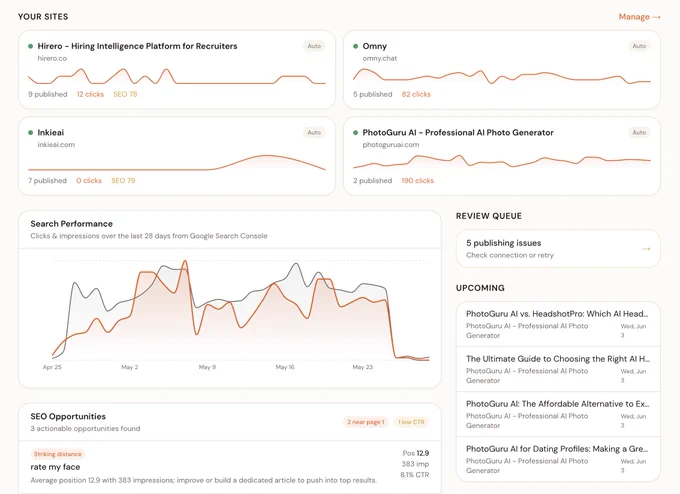This screenshot has height=494, width=680.
Task: Toggle the Auto badge on Omny card
Action: (x=639, y=46)
